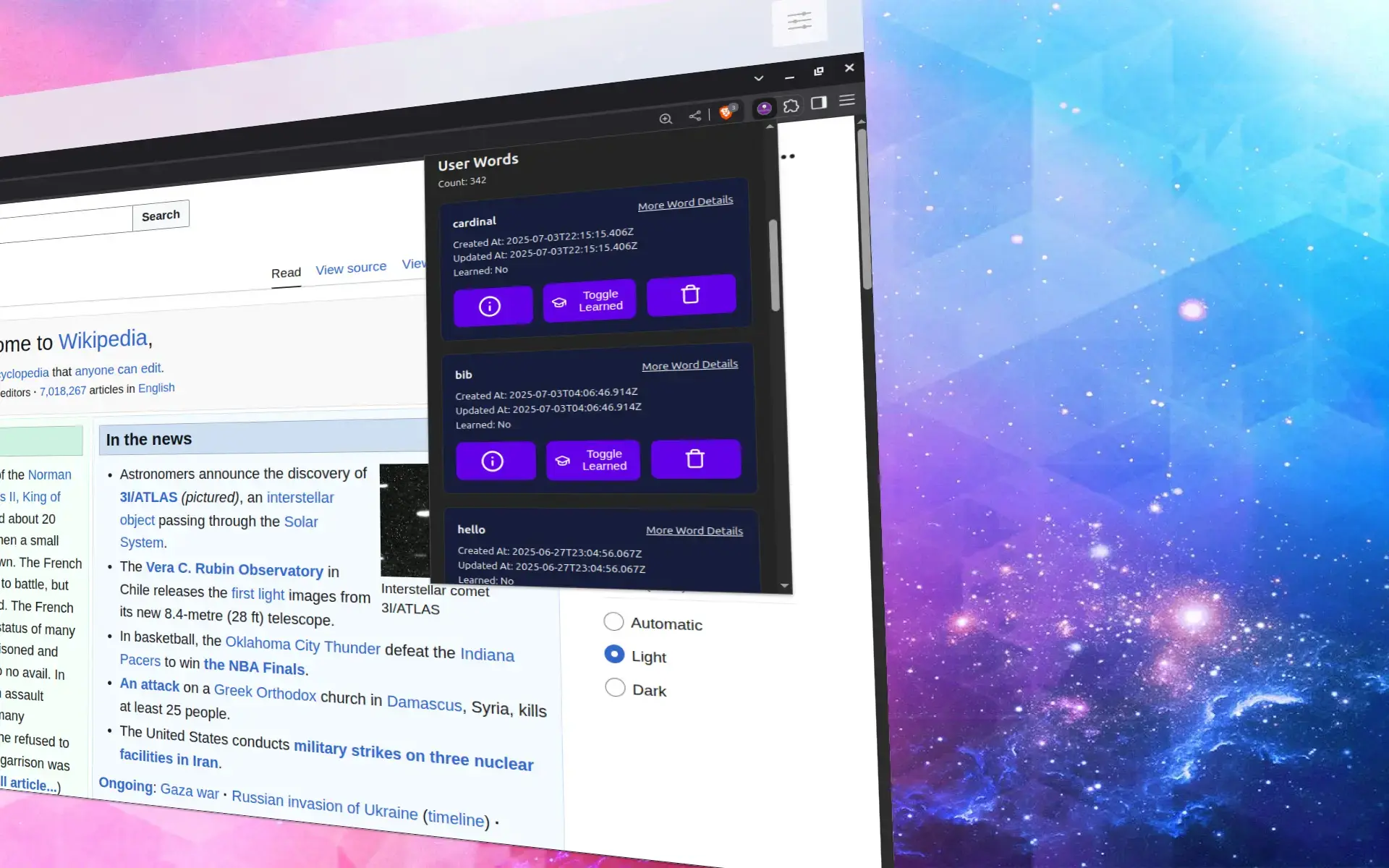Open Russian invasion of Ukraine link

click(x=324, y=804)
